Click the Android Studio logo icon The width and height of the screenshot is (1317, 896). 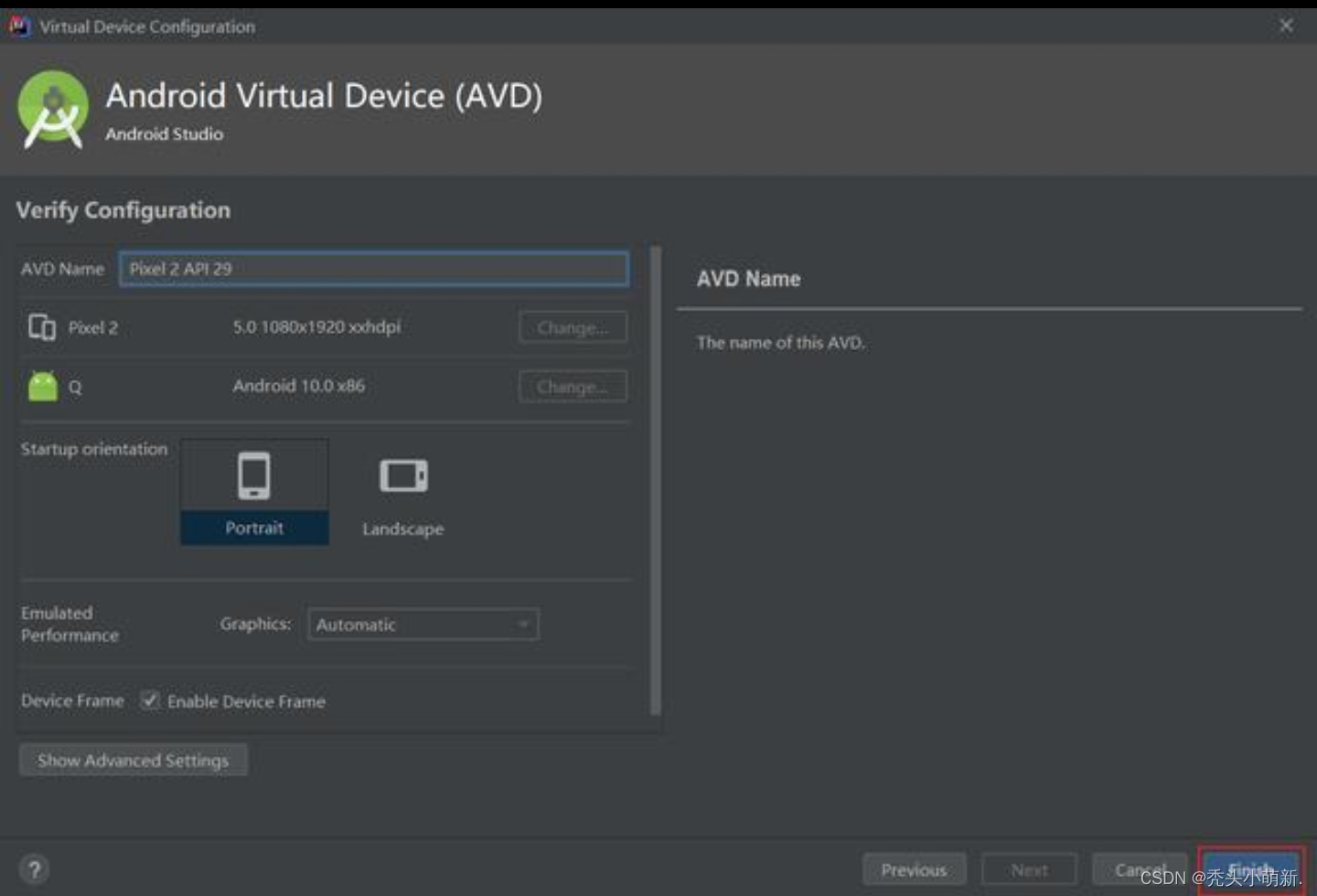click(53, 110)
